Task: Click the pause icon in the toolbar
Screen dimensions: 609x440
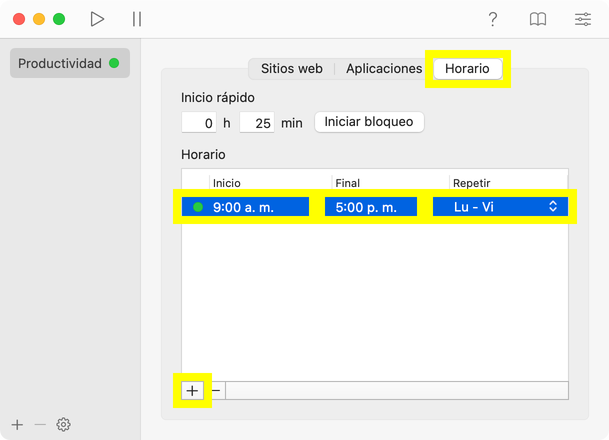Action: point(137,19)
